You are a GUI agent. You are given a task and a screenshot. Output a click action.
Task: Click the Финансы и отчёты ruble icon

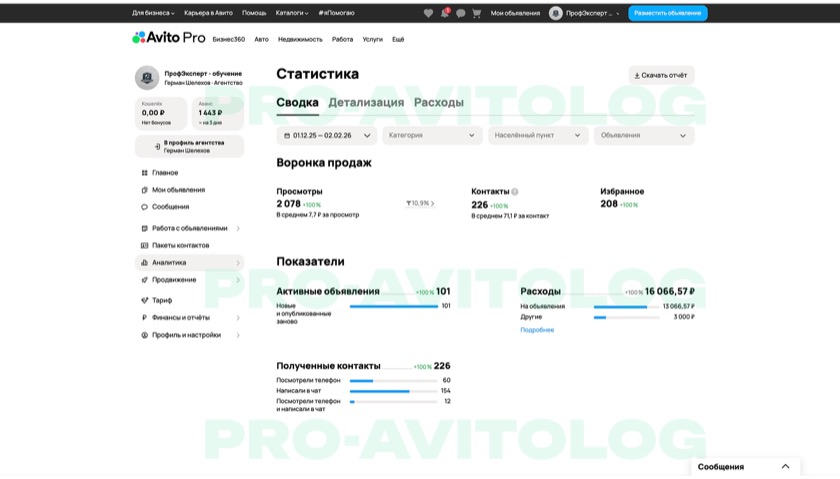(x=144, y=318)
